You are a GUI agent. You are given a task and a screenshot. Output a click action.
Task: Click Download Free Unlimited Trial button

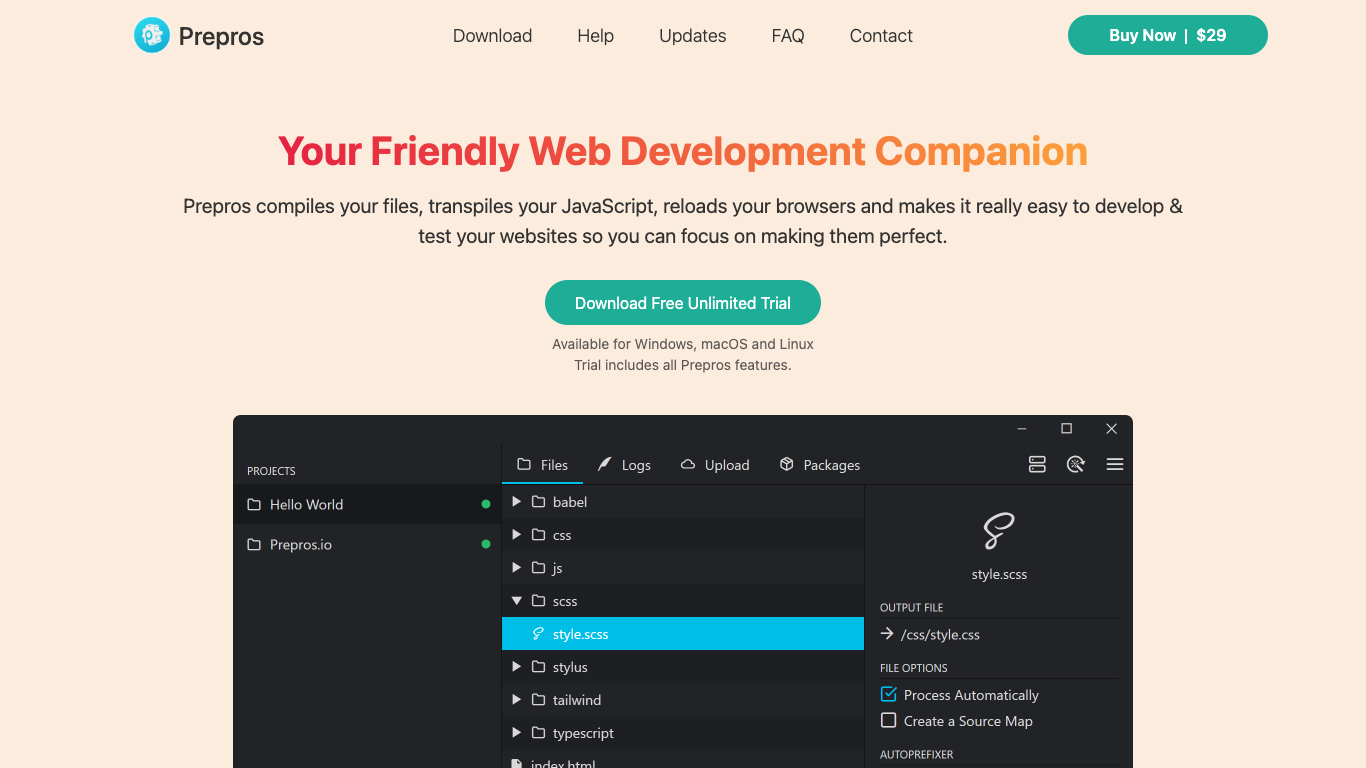tap(683, 303)
